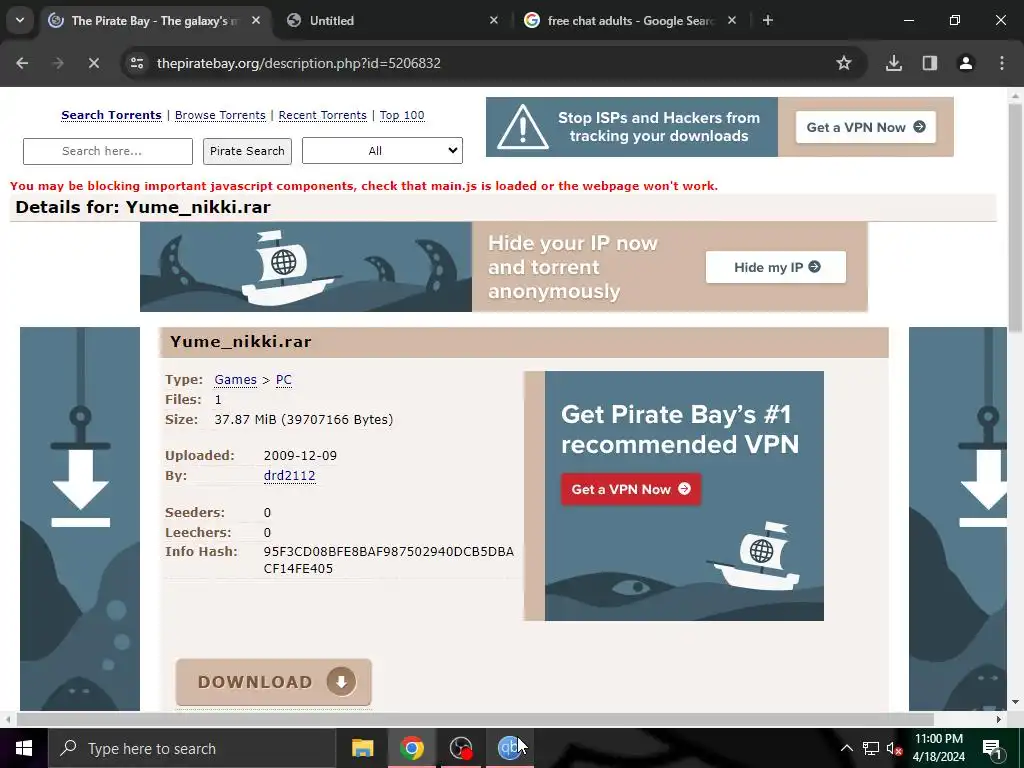The image size is (1024, 768).
Task: Click the left download arrow side banner
Action: tap(80, 519)
